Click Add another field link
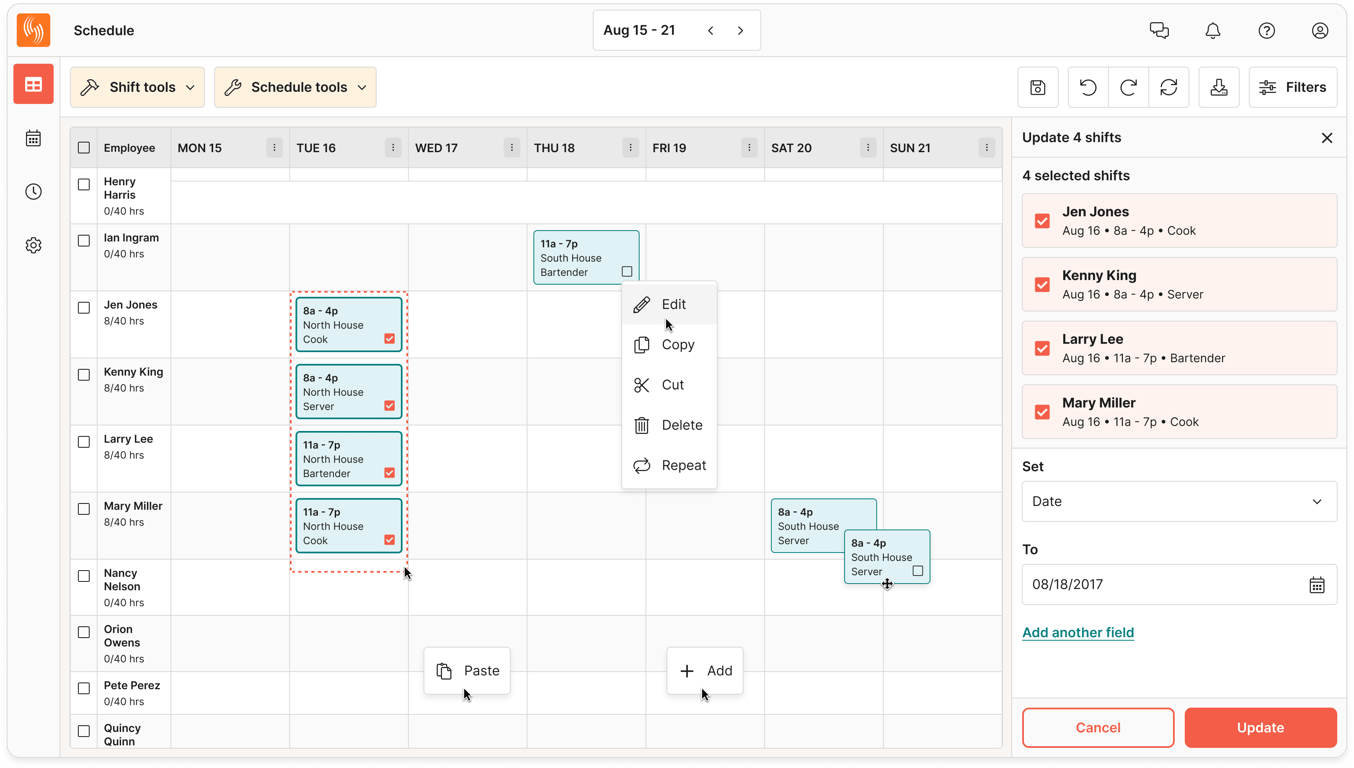Viewport: 1354px width, 768px height. pos(1078,632)
